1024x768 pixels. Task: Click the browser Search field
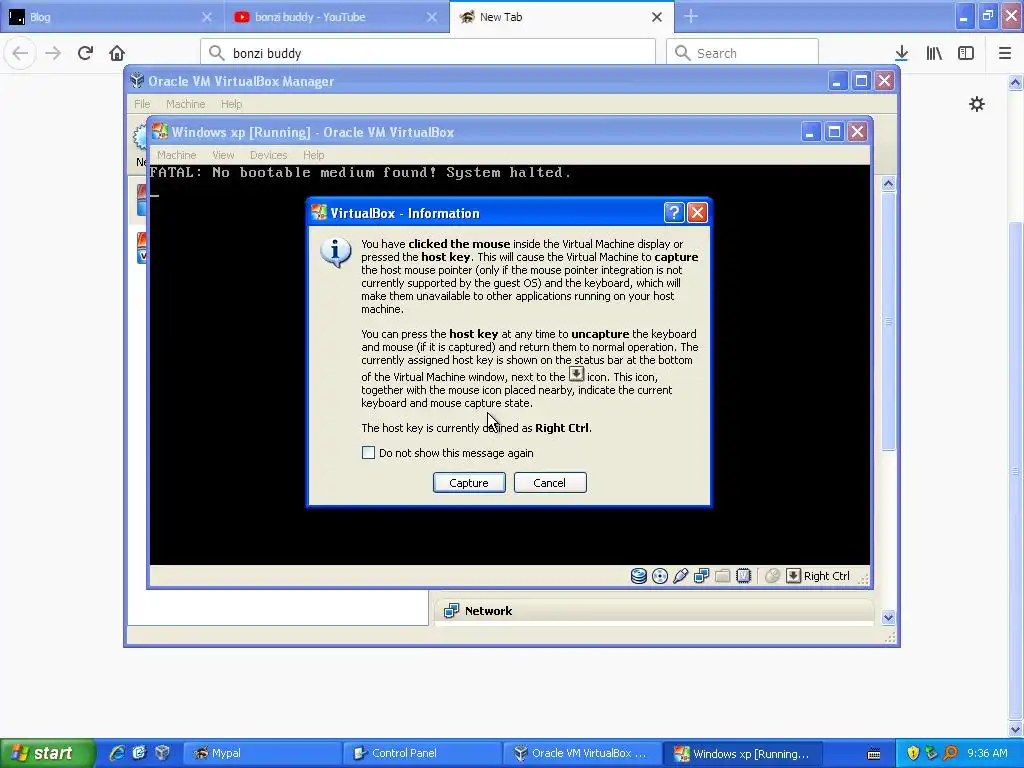pyautogui.click(x=742, y=53)
